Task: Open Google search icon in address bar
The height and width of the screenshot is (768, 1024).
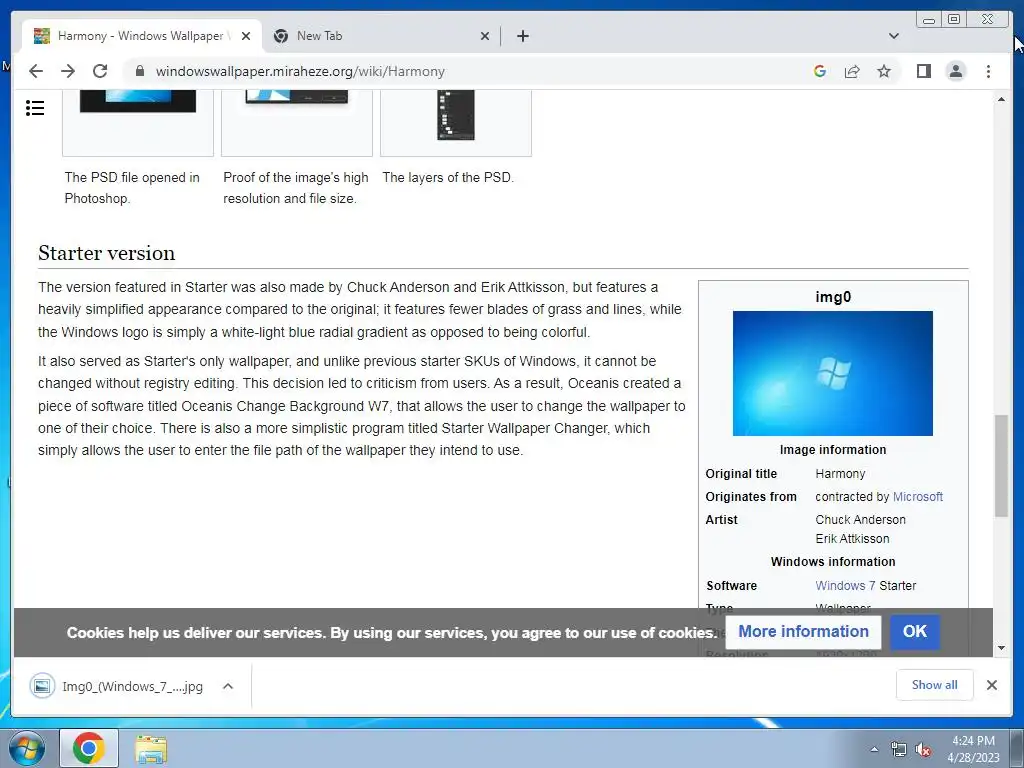Action: click(820, 71)
